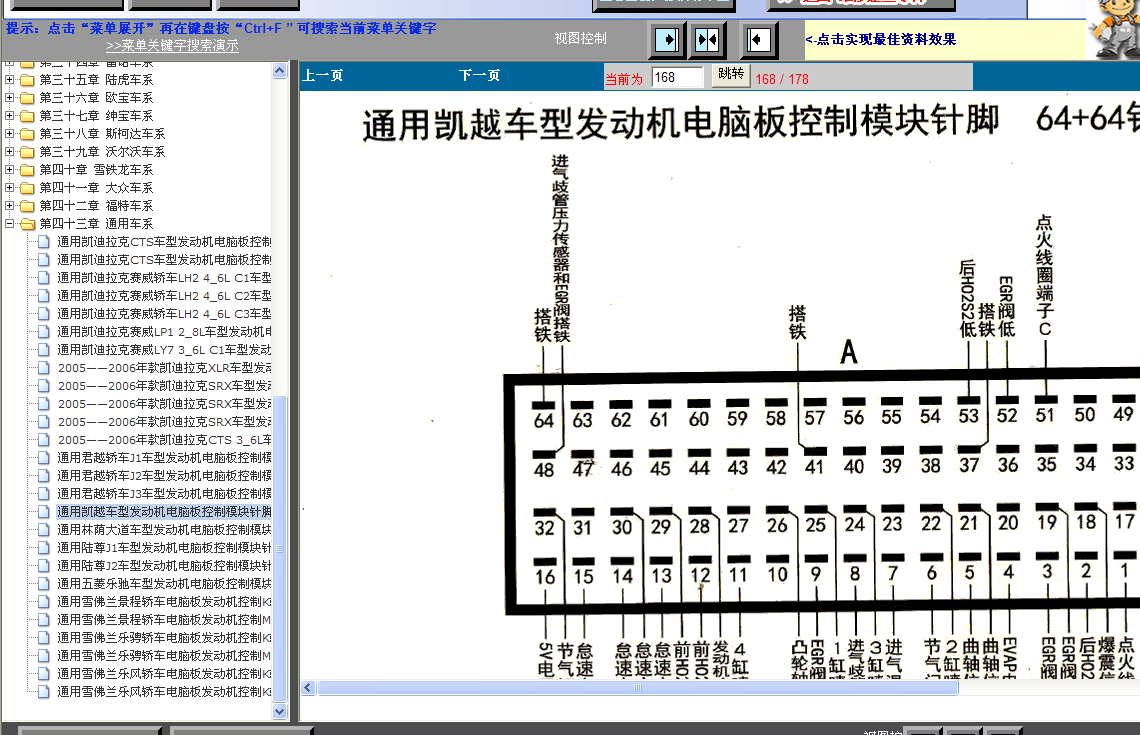Click the 168 / 178 page counter text

click(782, 79)
